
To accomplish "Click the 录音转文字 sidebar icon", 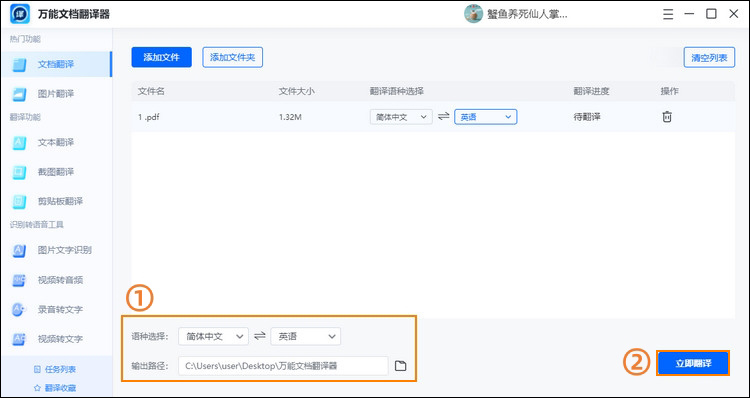I will 19,310.
